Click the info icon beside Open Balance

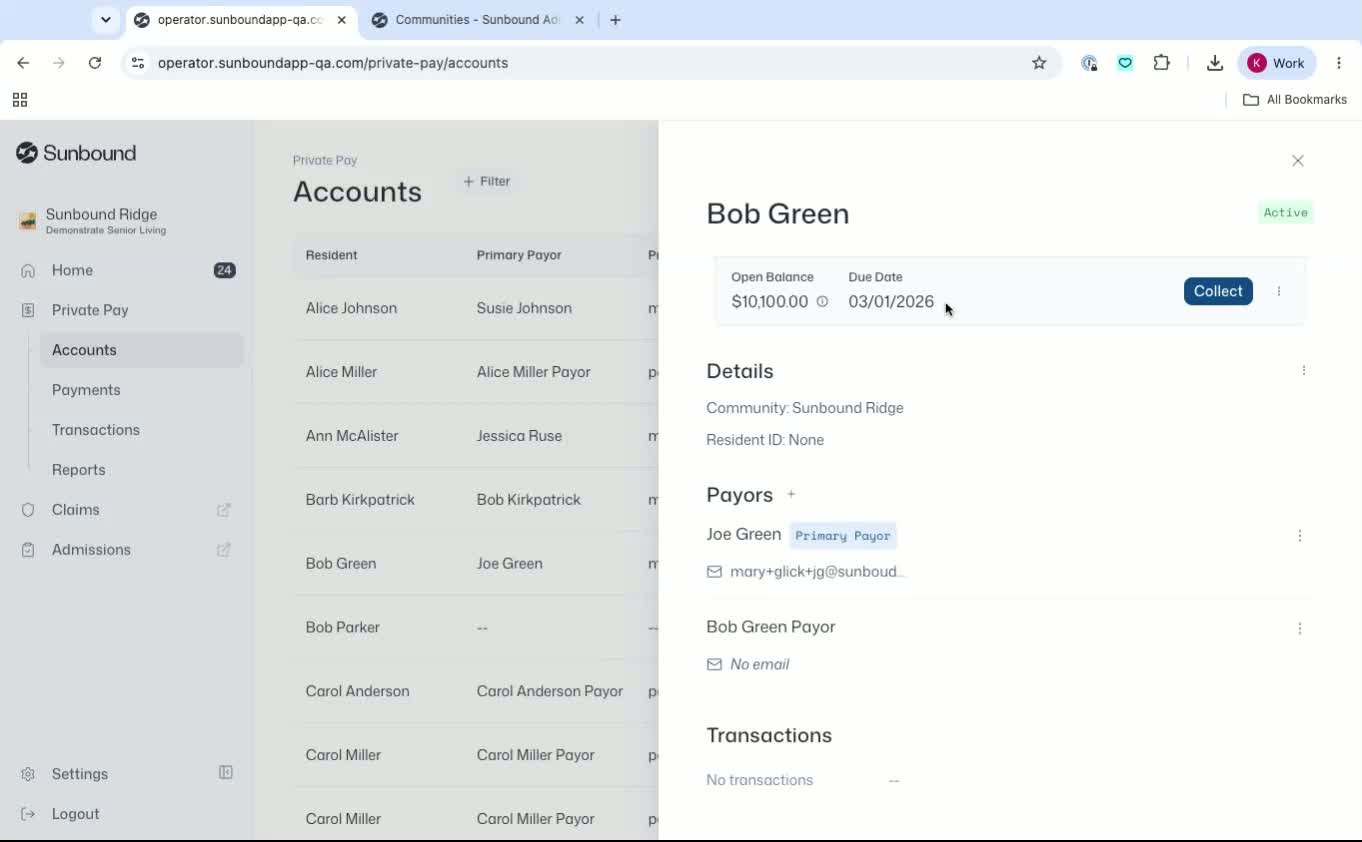click(x=822, y=301)
